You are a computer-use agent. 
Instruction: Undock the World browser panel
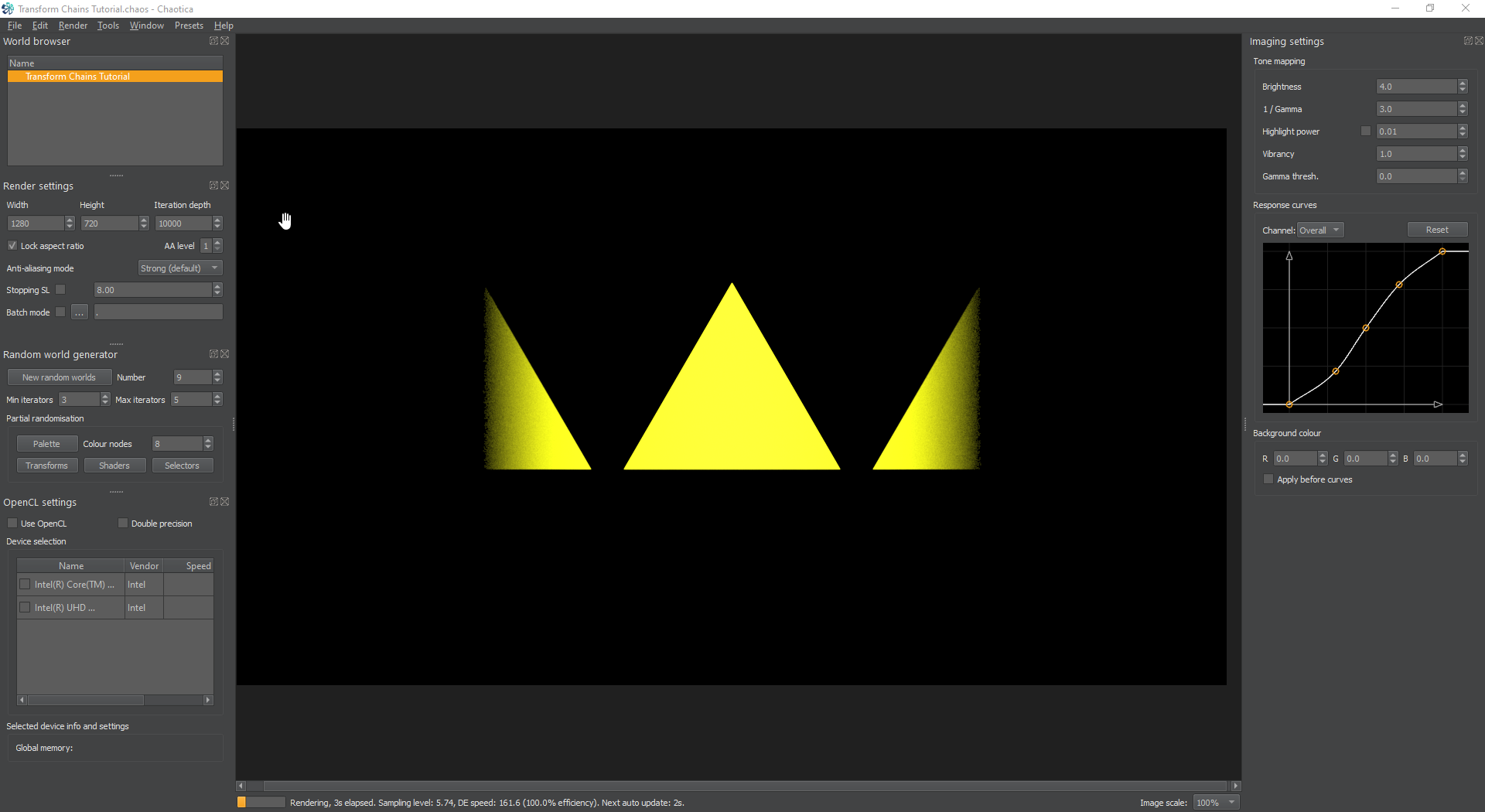pyautogui.click(x=213, y=41)
